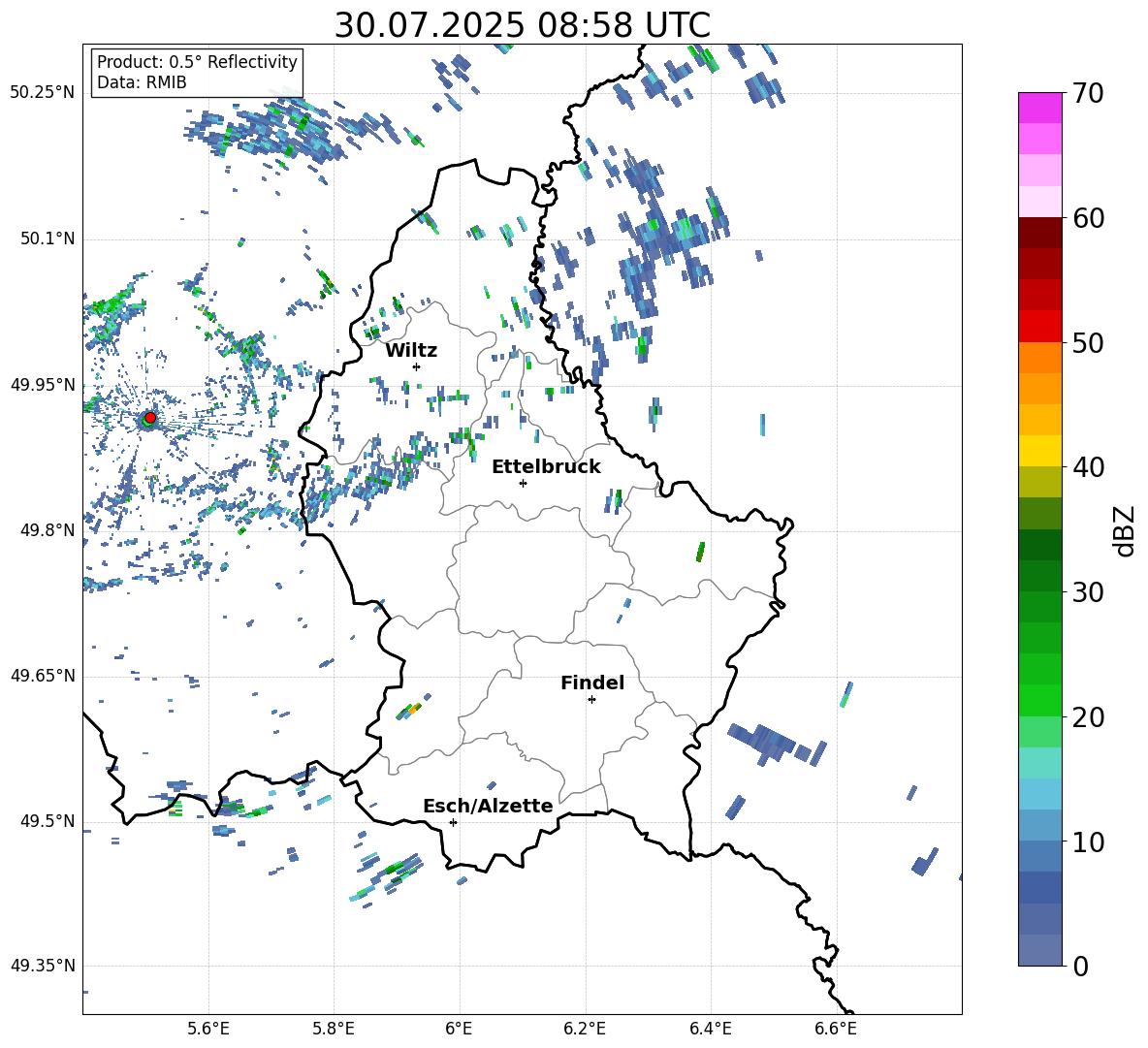The width and height of the screenshot is (1148, 1048).
Task: Click 'Product: 0.5° Reflectivity' legend text
Action: click(x=197, y=62)
